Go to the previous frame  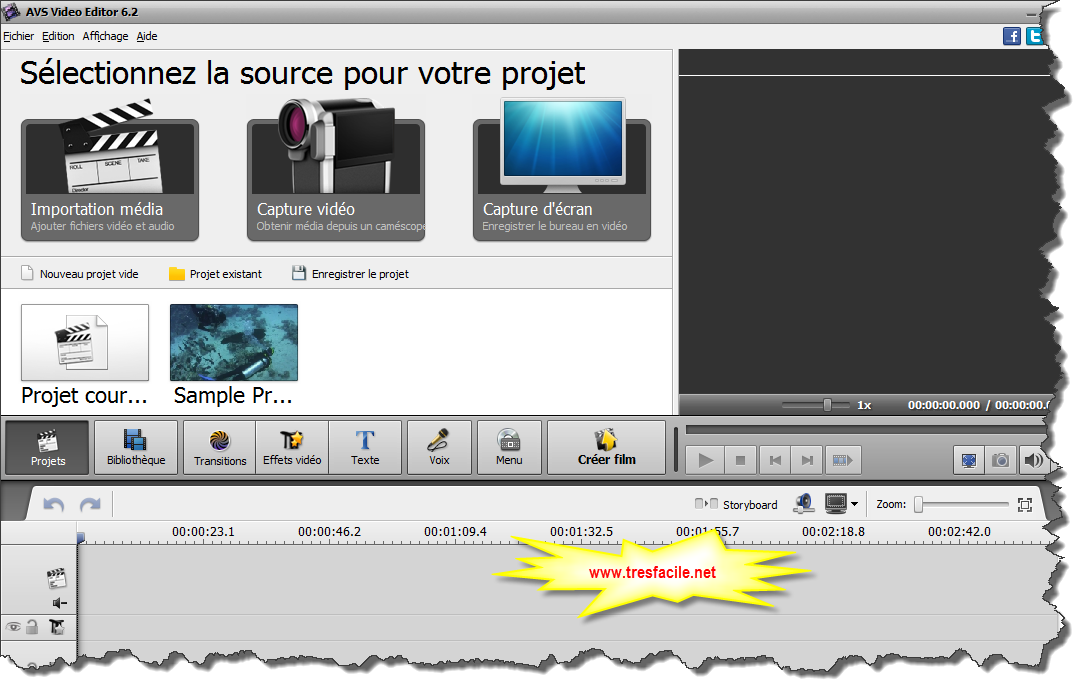tap(775, 460)
